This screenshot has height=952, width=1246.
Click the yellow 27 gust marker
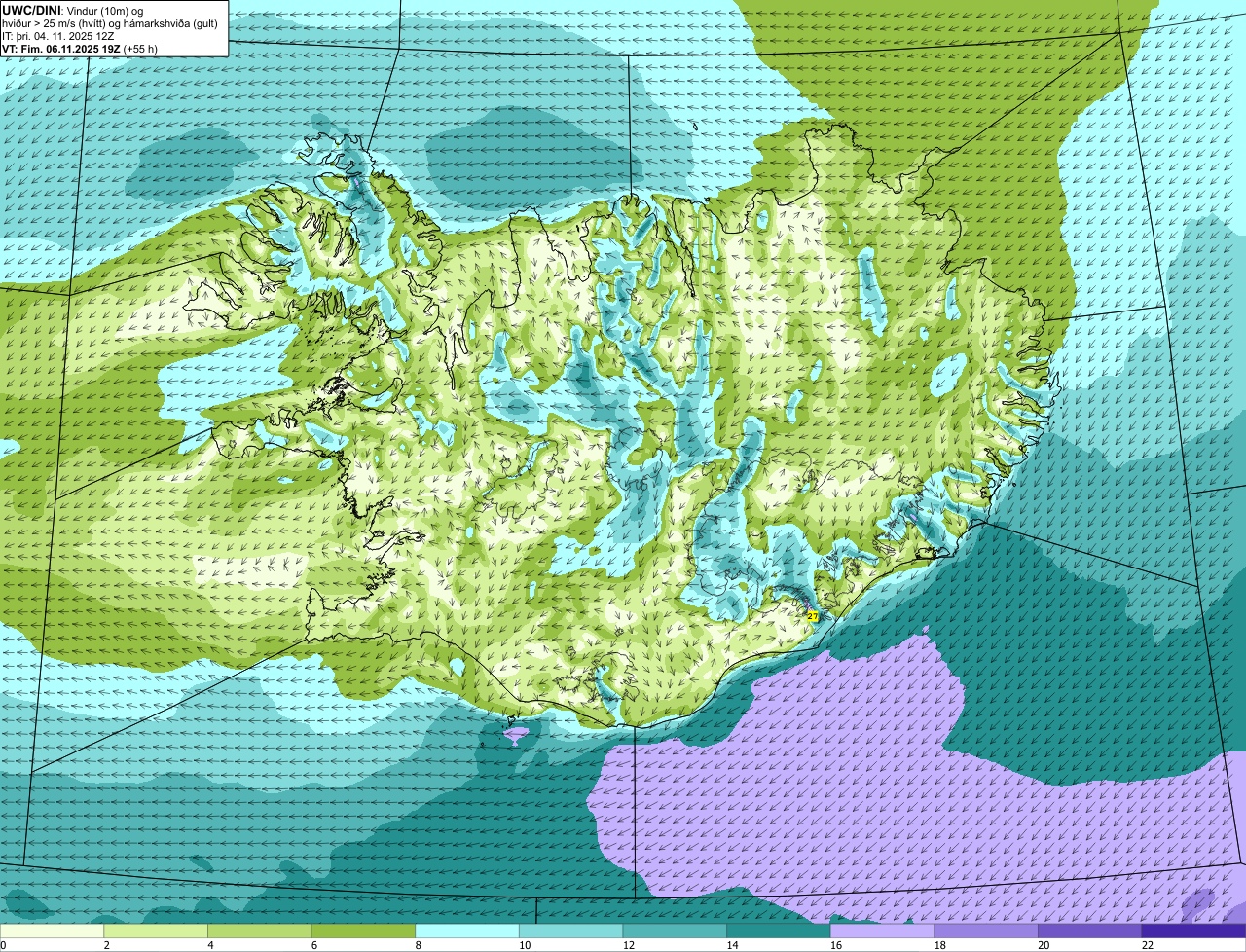click(813, 616)
